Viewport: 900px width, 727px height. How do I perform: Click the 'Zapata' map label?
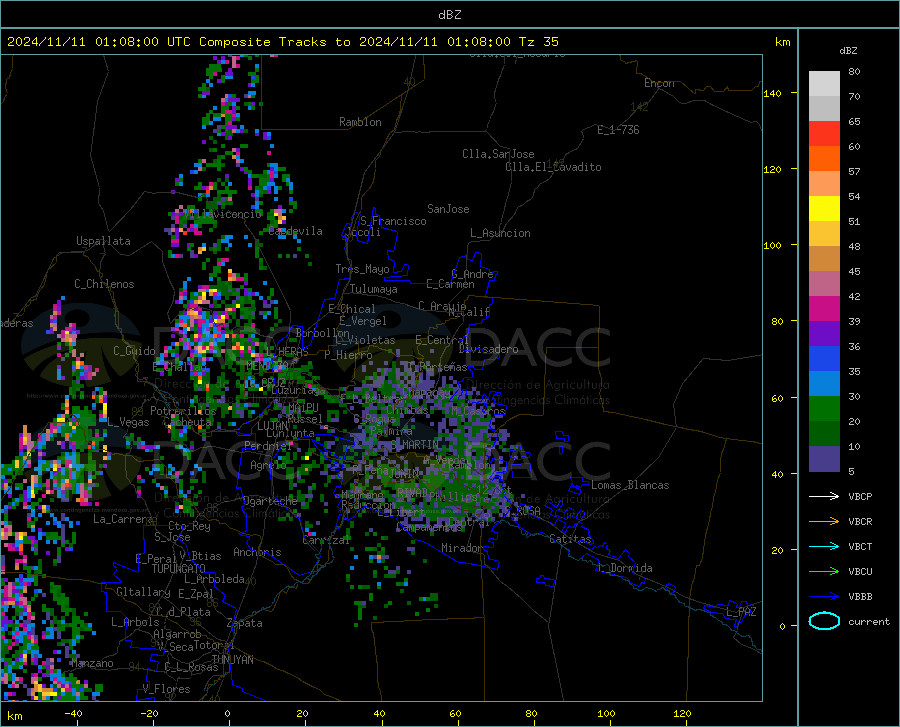[x=245, y=623]
